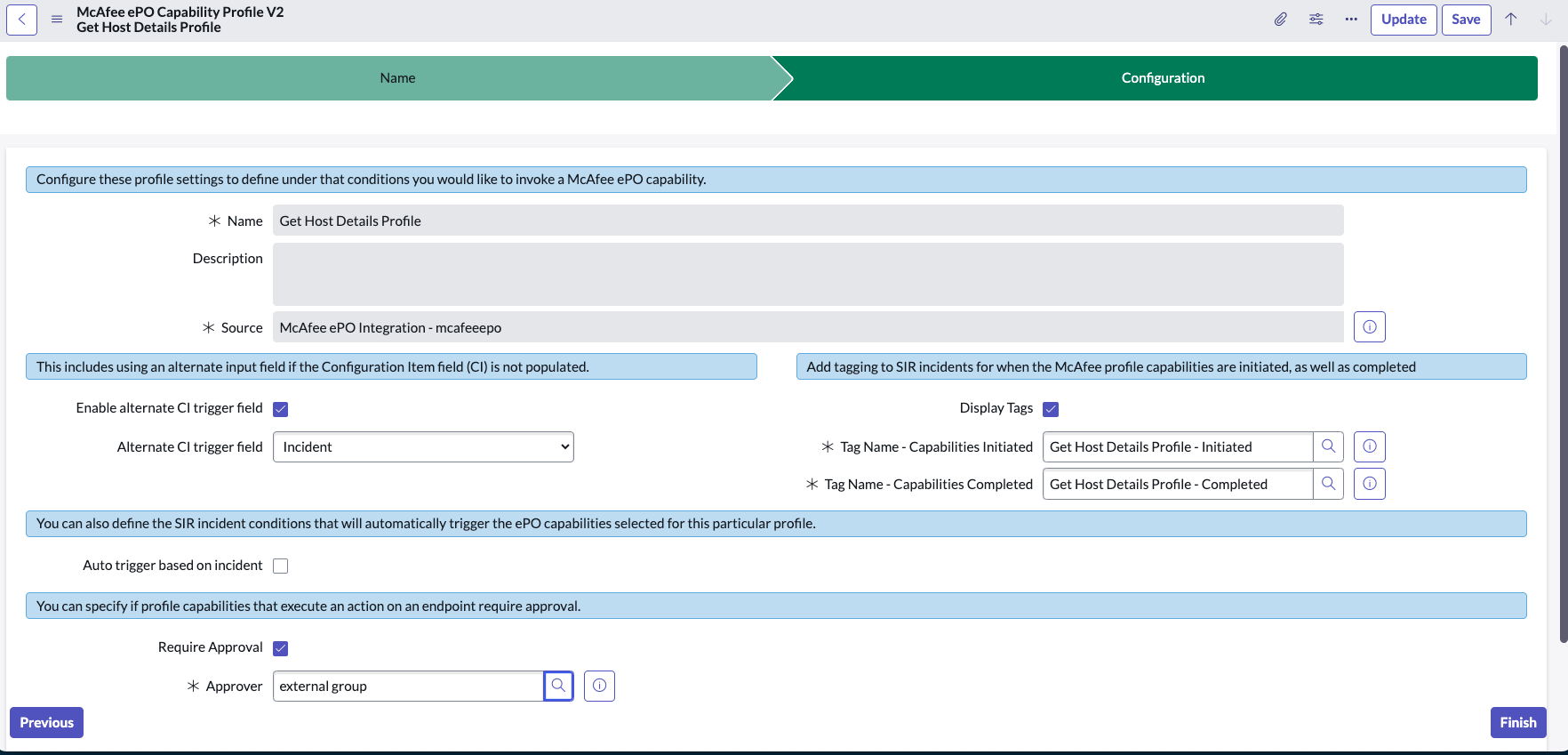Open the Alternate CI trigger field dropdown
The image size is (1568, 755).
pyautogui.click(x=423, y=446)
